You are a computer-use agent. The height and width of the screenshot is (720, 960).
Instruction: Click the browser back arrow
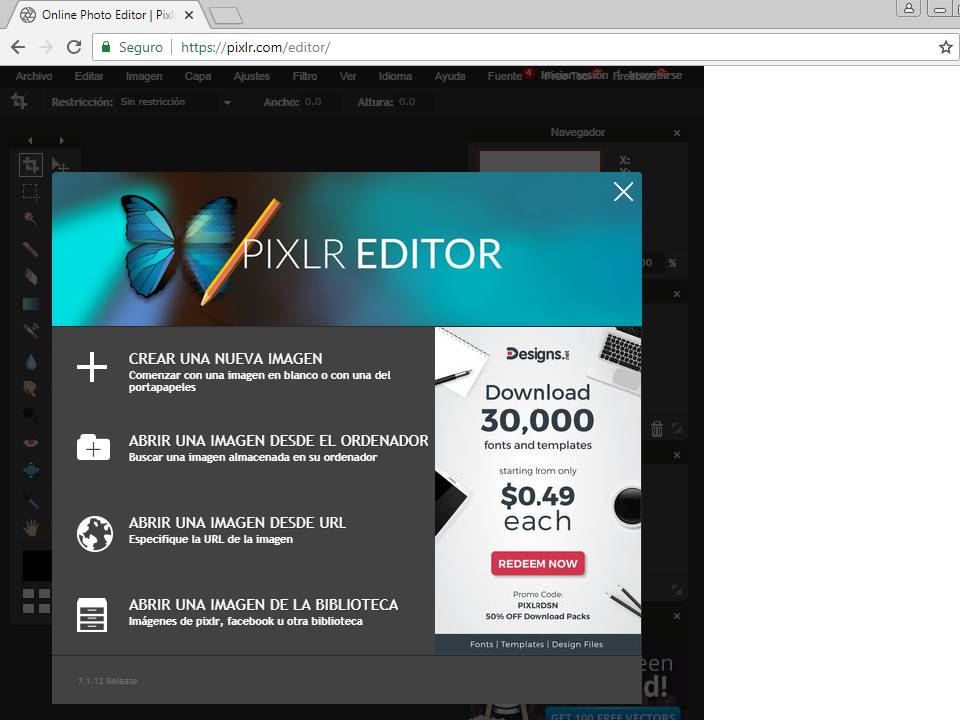[18, 47]
